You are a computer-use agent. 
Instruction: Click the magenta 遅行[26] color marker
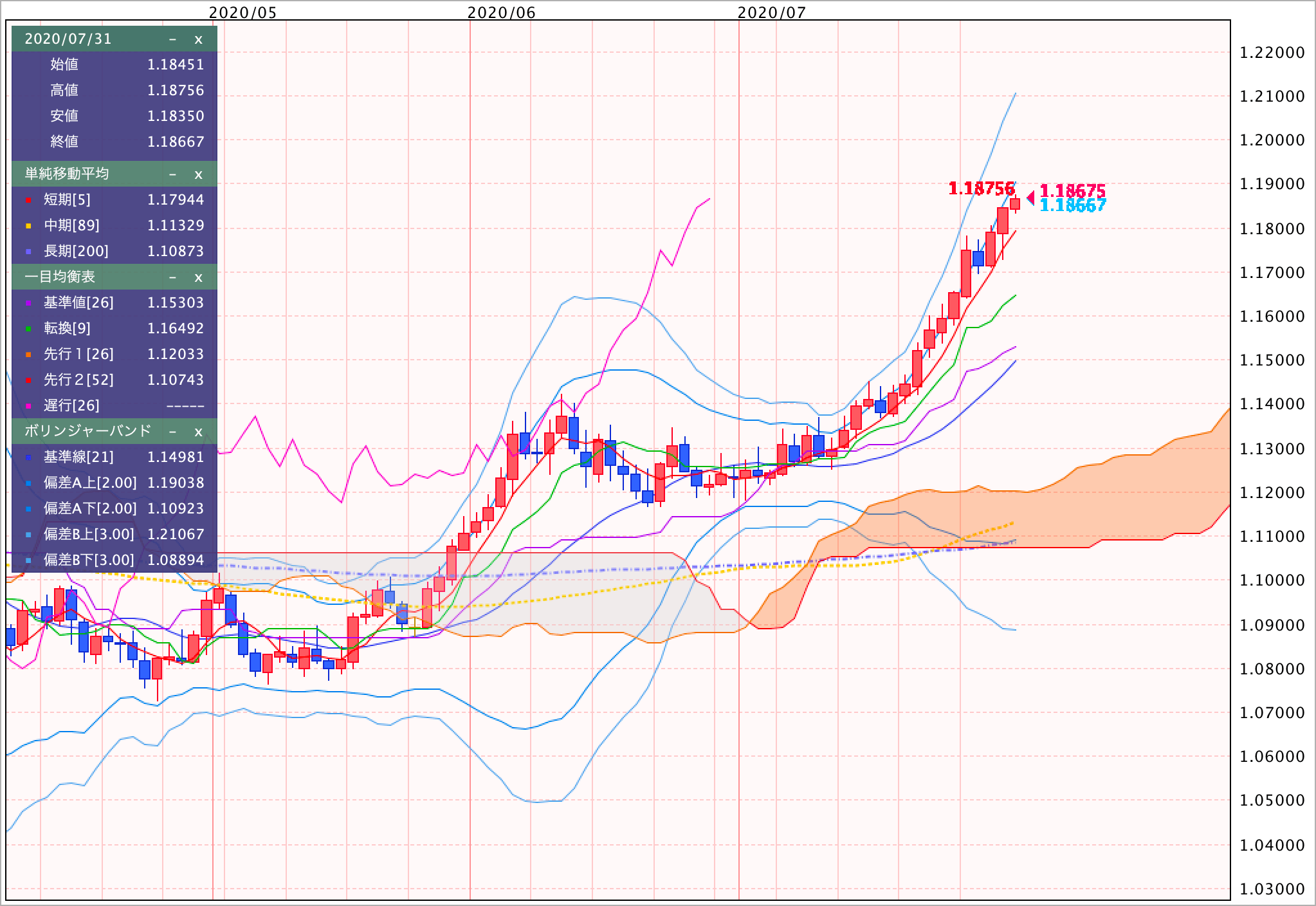pyautogui.click(x=28, y=407)
